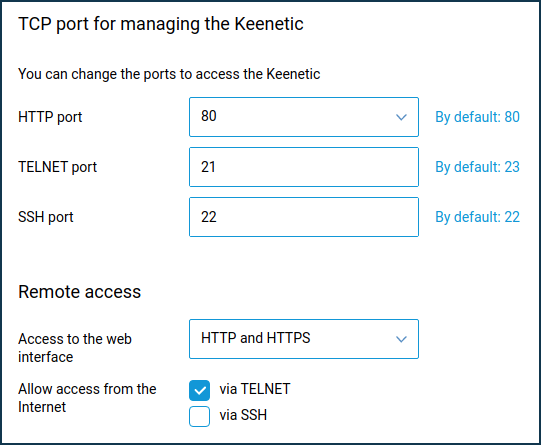The image size is (541, 445).
Task: Click 'Allow access from the Internet' label
Action: [87, 398]
